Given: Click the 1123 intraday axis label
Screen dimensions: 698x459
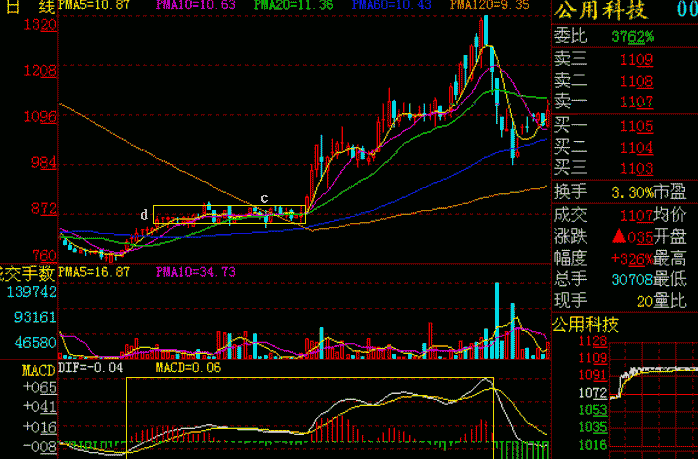Looking at the screenshot, I should tap(593, 341).
